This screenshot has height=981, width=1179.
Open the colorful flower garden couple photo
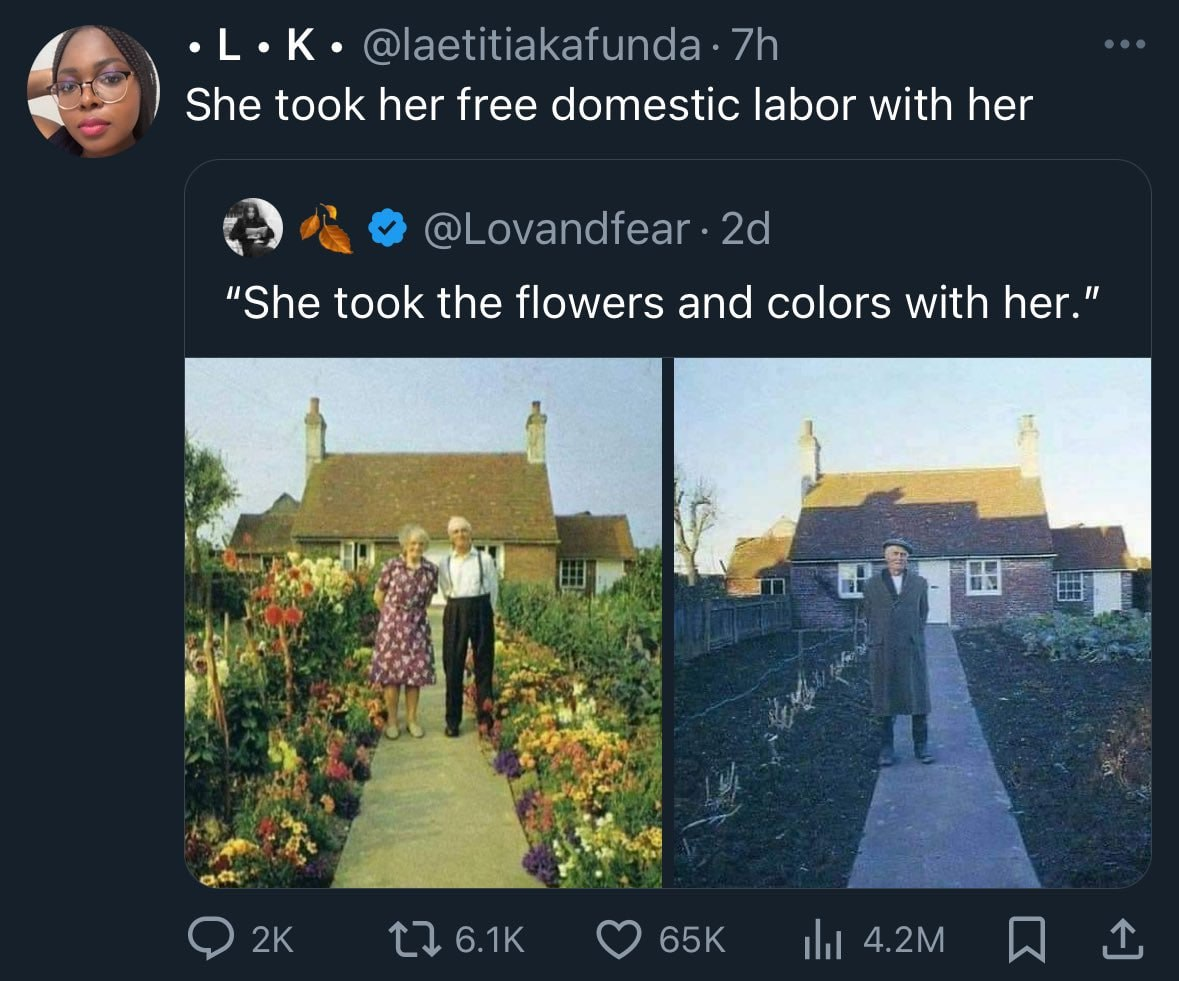(423, 622)
